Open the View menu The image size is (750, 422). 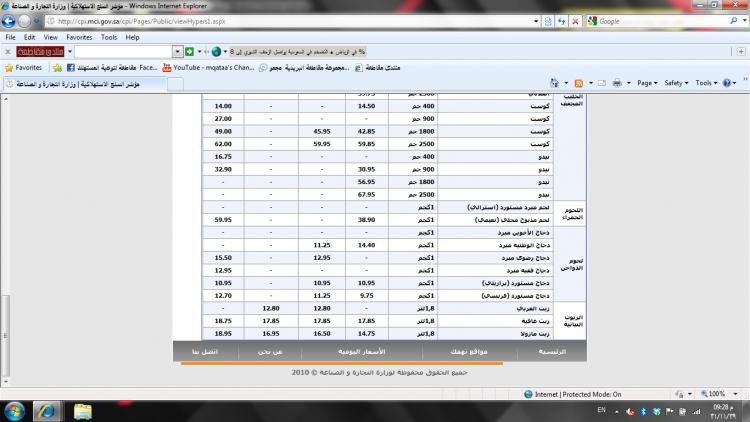tap(50, 37)
